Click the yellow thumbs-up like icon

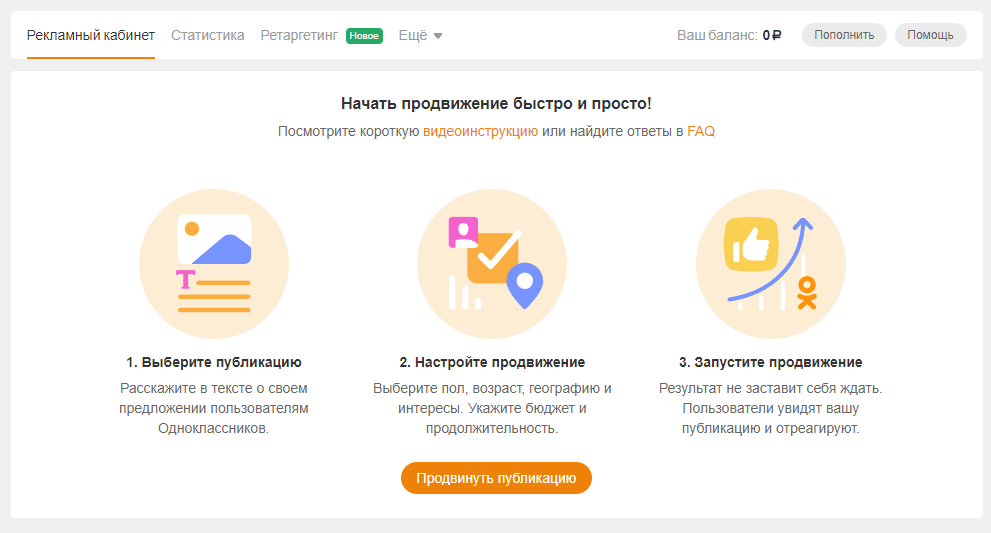(x=751, y=244)
